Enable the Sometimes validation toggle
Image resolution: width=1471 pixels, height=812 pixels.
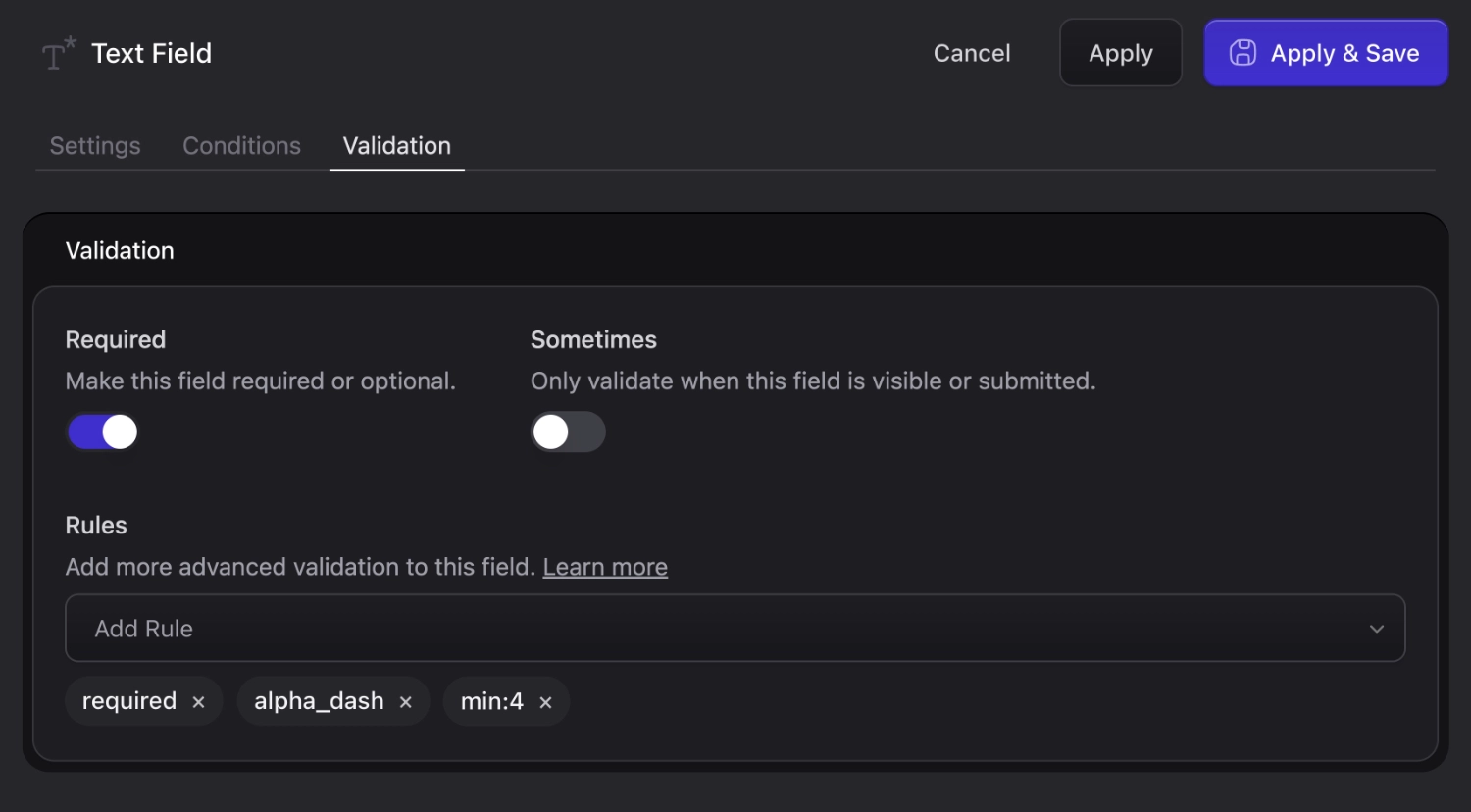point(568,431)
